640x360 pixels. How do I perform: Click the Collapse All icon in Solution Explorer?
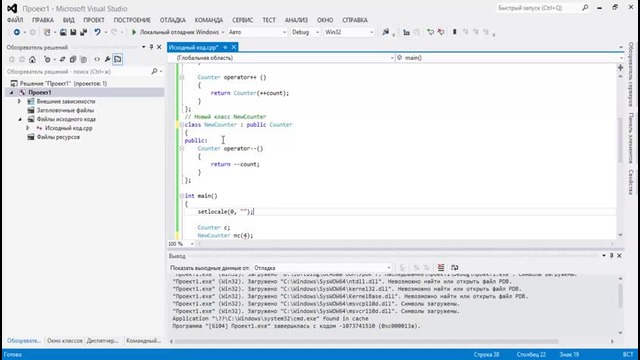[73, 60]
